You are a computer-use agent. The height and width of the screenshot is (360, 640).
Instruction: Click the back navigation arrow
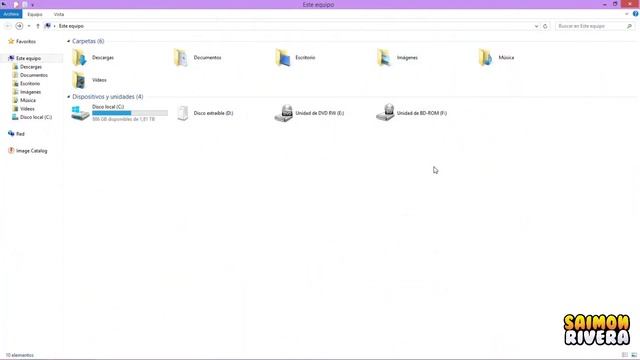(8, 26)
